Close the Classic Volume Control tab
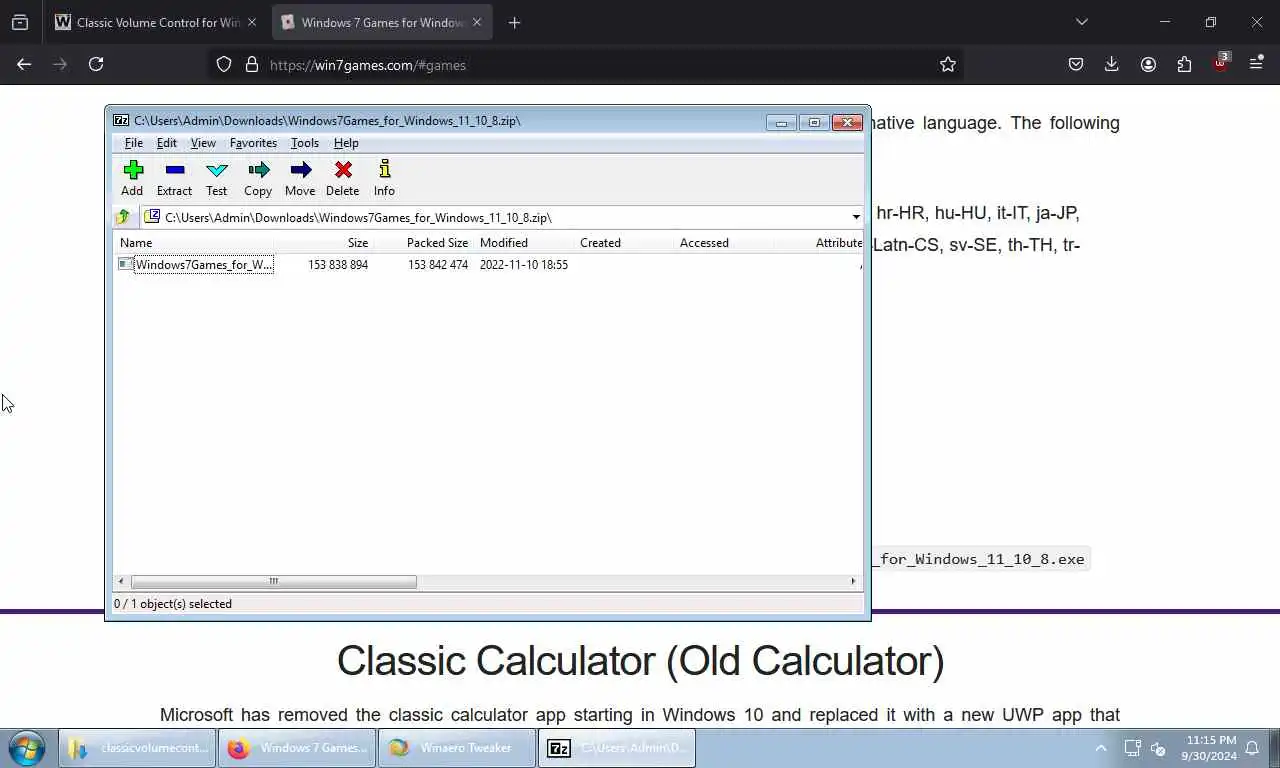 point(251,22)
